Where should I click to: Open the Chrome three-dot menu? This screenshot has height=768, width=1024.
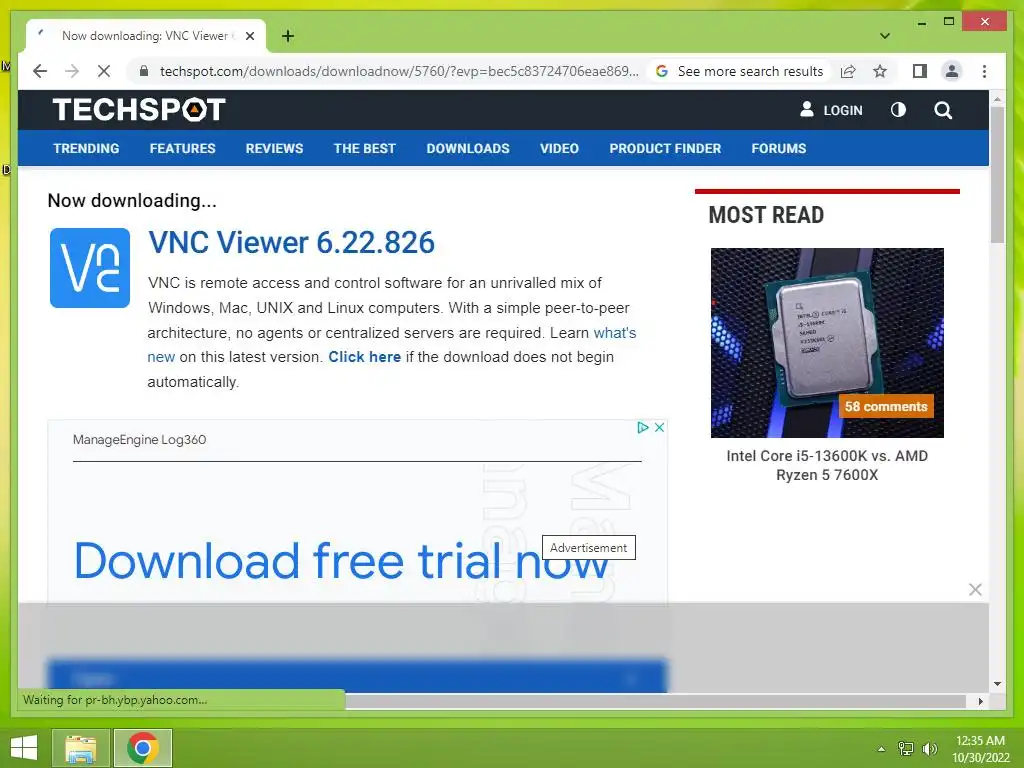(x=984, y=71)
